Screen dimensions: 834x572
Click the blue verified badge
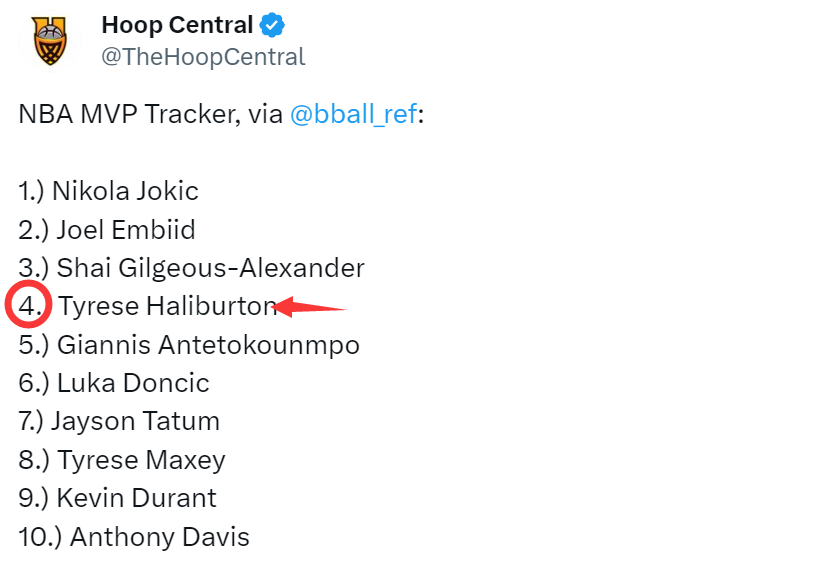click(x=273, y=25)
